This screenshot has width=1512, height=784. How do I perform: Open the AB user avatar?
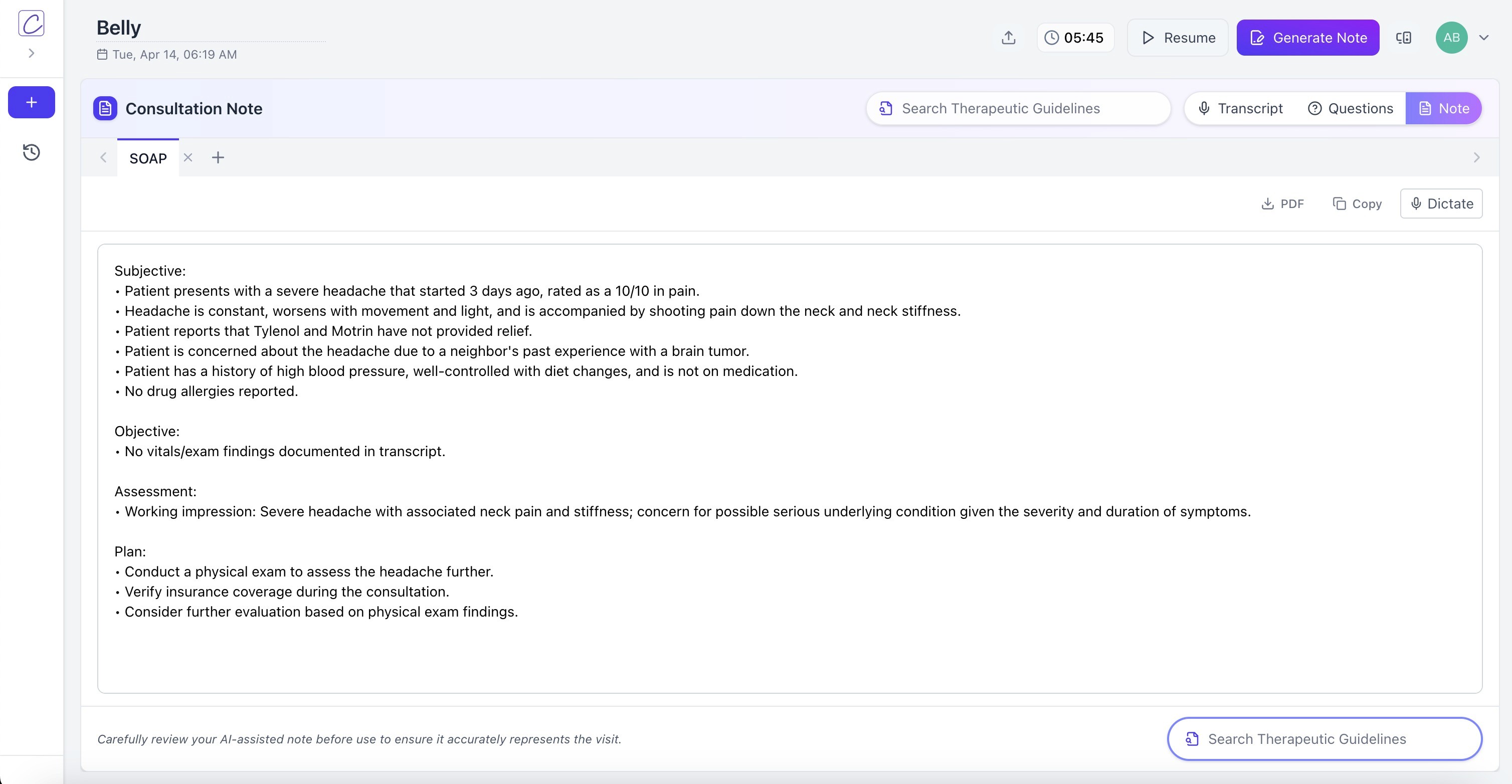(1451, 38)
